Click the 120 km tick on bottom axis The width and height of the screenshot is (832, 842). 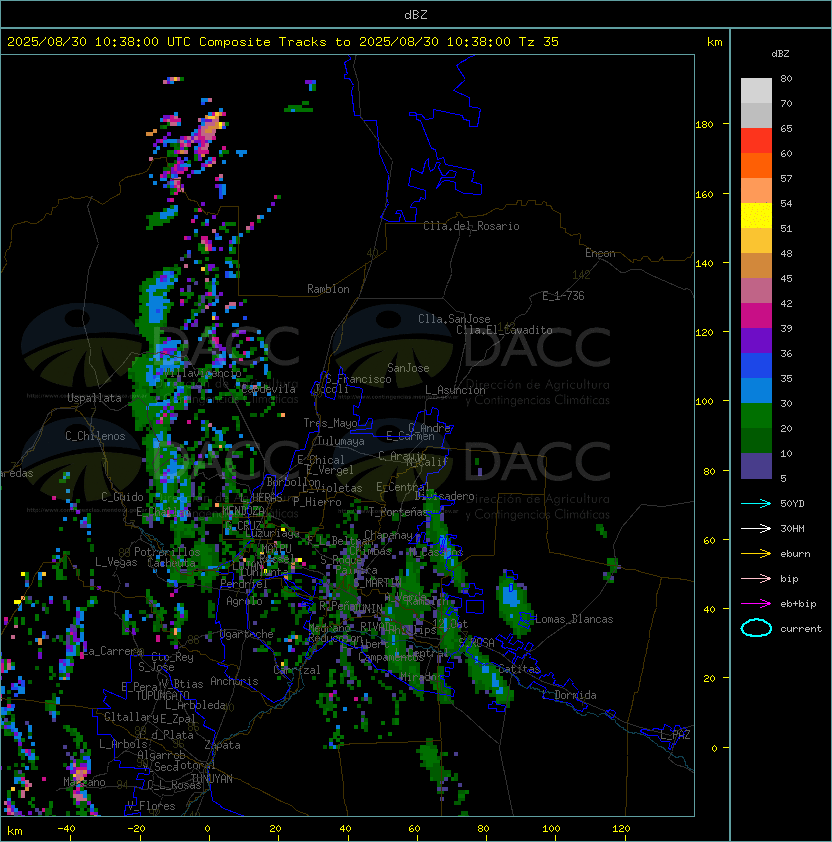pyautogui.click(x=621, y=829)
